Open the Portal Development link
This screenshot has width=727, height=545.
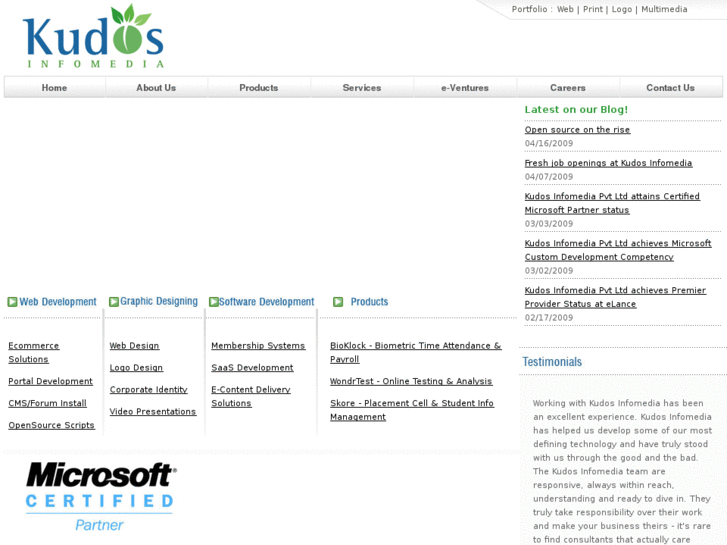pyautogui.click(x=51, y=381)
